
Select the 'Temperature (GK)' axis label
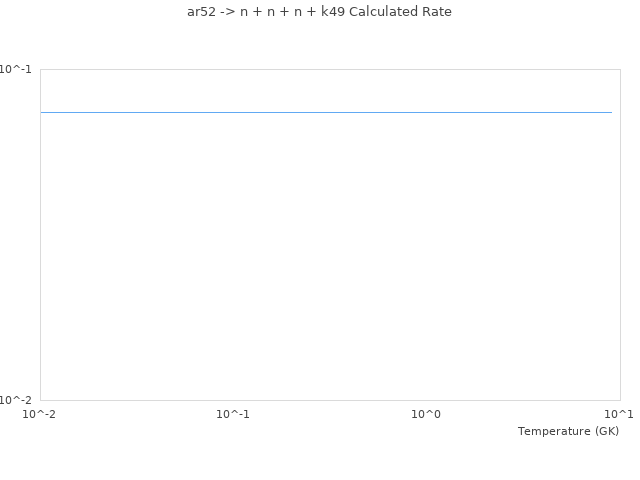[x=568, y=431]
